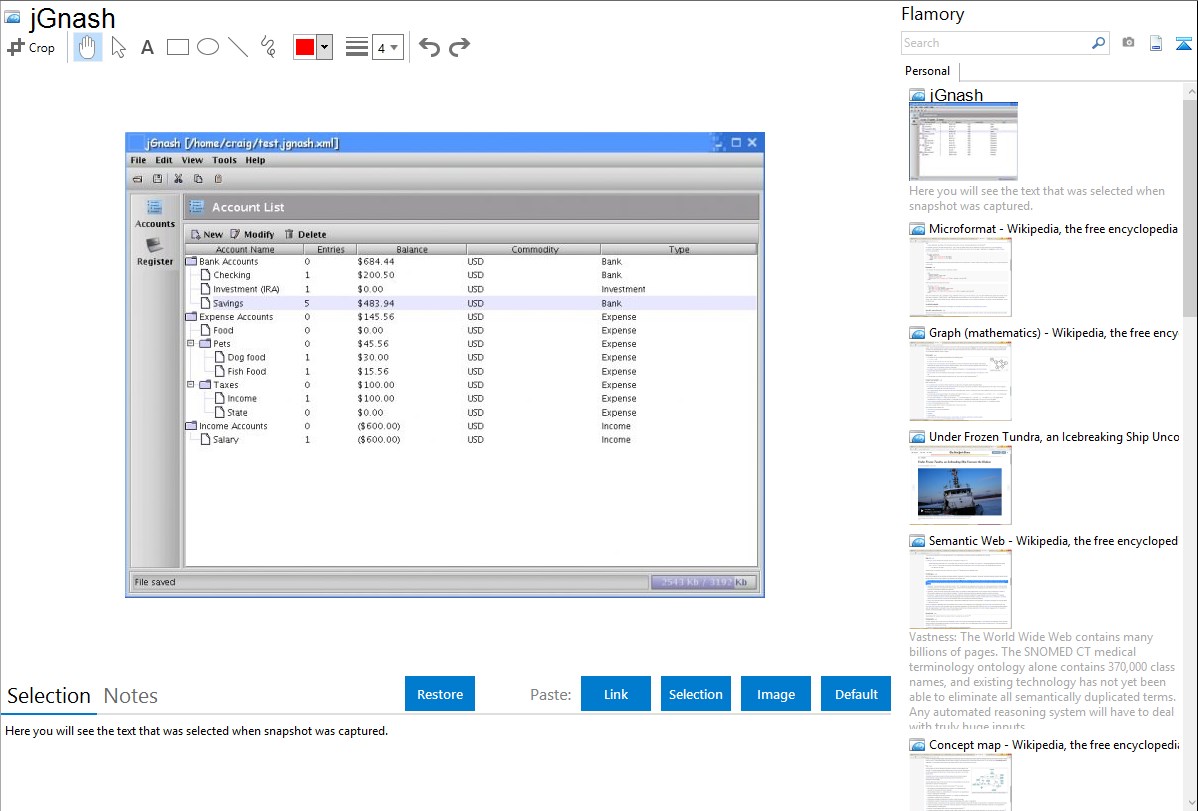
Task: Switch to the Notes tab
Action: coord(131,696)
